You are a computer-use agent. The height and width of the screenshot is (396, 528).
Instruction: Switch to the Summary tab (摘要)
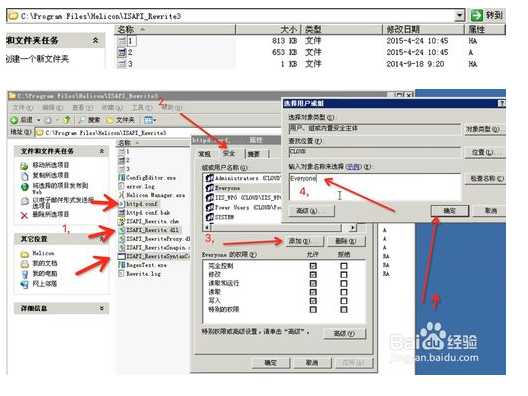tap(254, 154)
